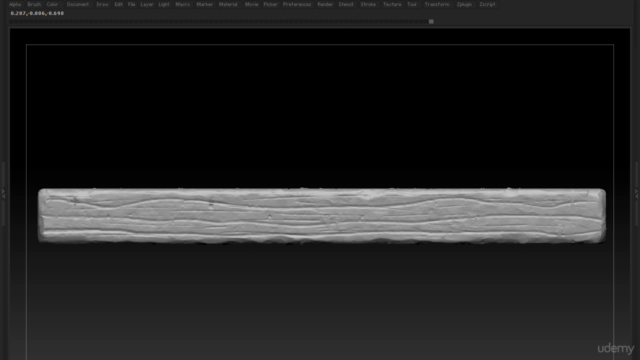Open the Macro menu
This screenshot has width=640, height=360.
click(x=182, y=4)
